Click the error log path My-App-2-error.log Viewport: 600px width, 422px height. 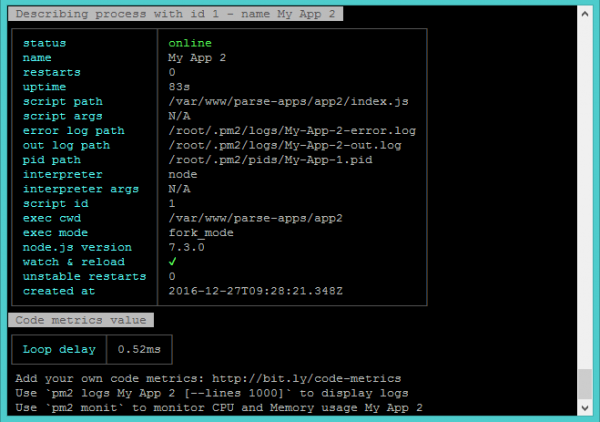(291, 131)
